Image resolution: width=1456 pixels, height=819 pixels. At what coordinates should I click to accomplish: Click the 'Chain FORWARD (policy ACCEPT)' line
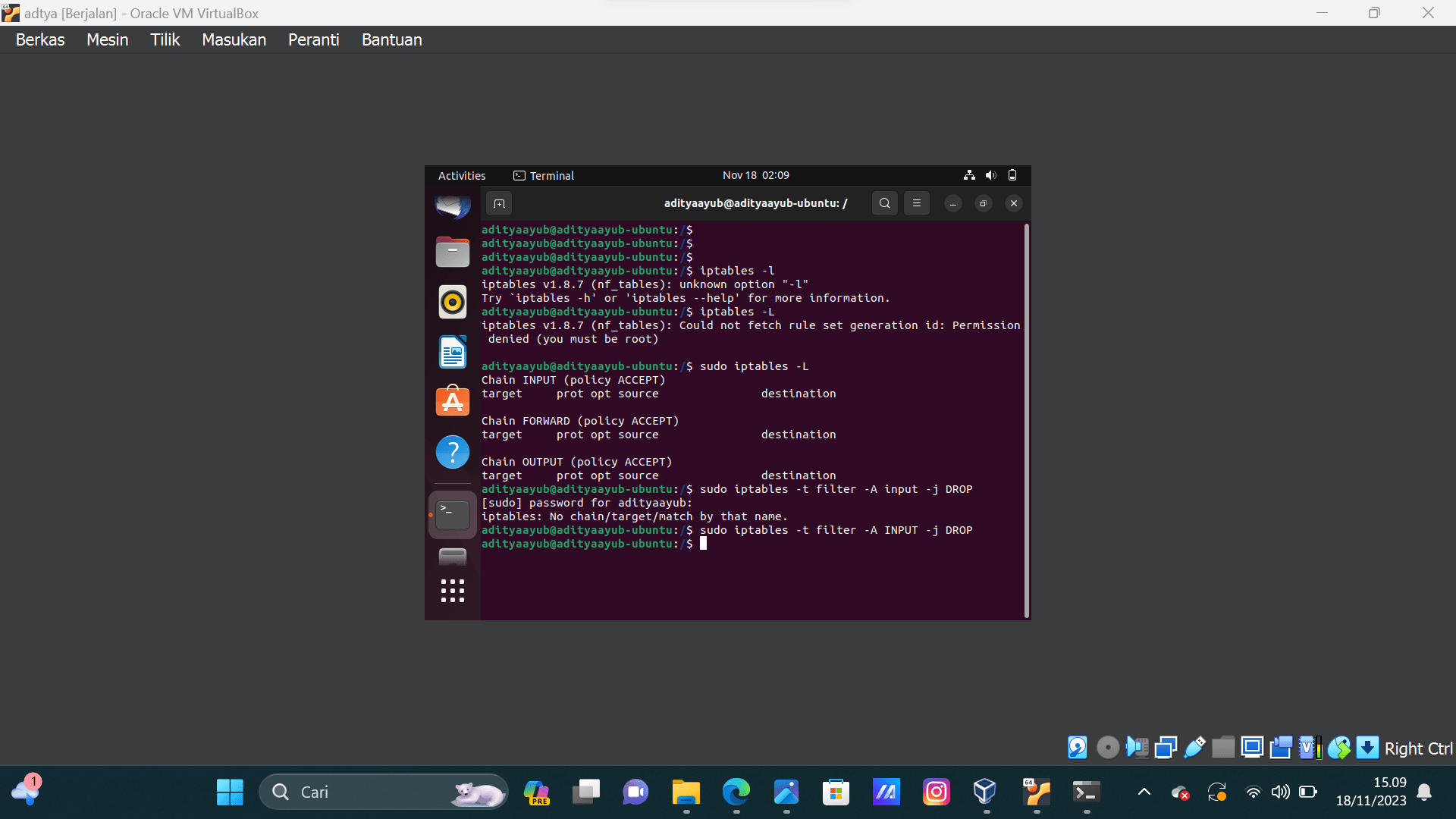580,421
